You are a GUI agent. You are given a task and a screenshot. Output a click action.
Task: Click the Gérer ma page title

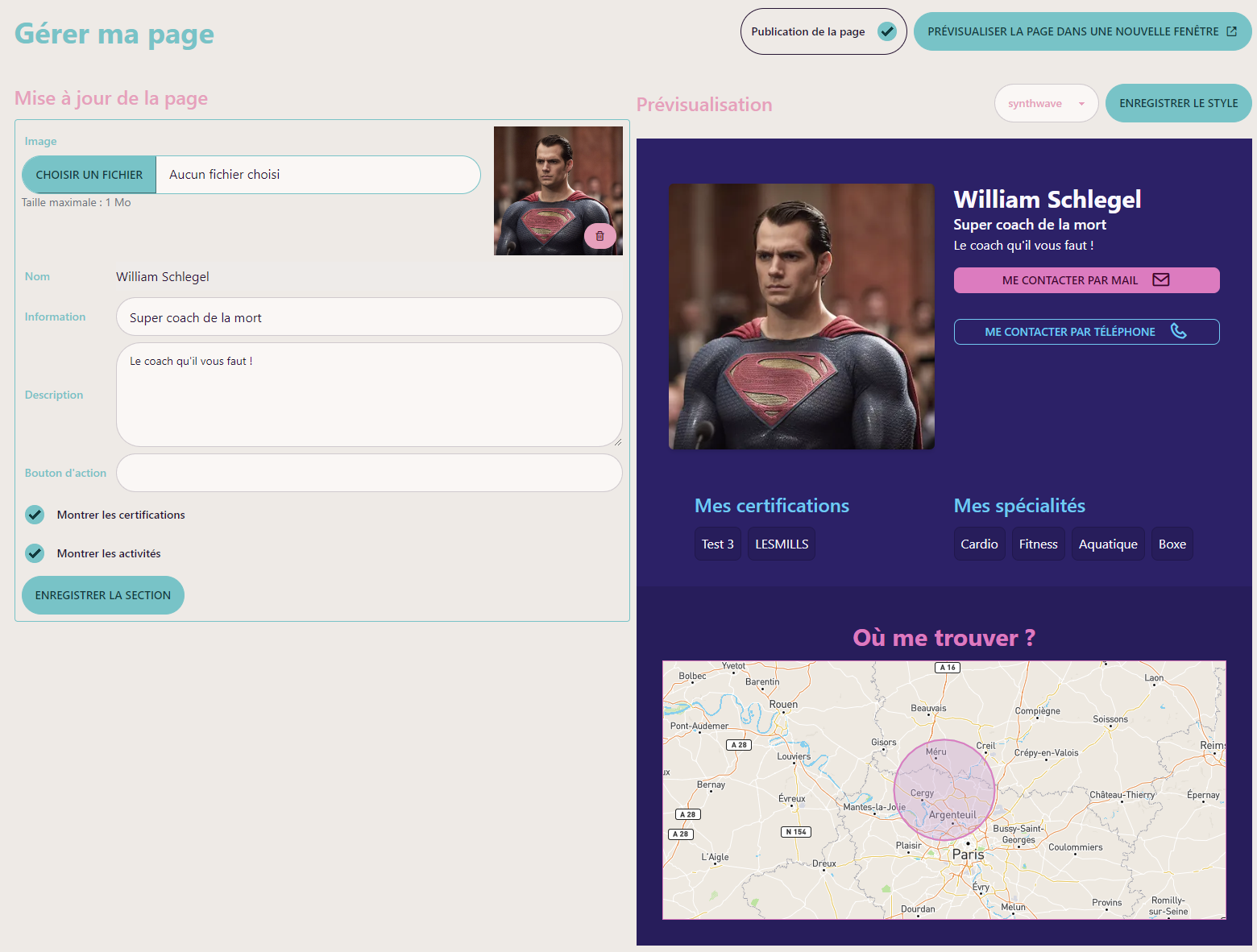tap(114, 34)
